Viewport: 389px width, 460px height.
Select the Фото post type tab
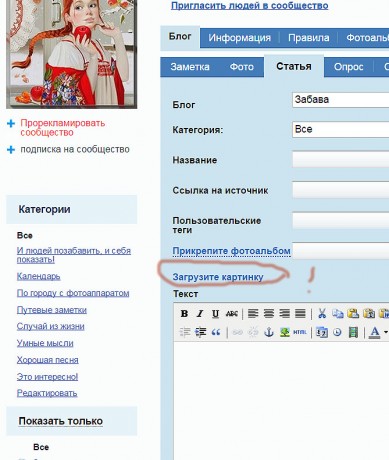coord(242,67)
